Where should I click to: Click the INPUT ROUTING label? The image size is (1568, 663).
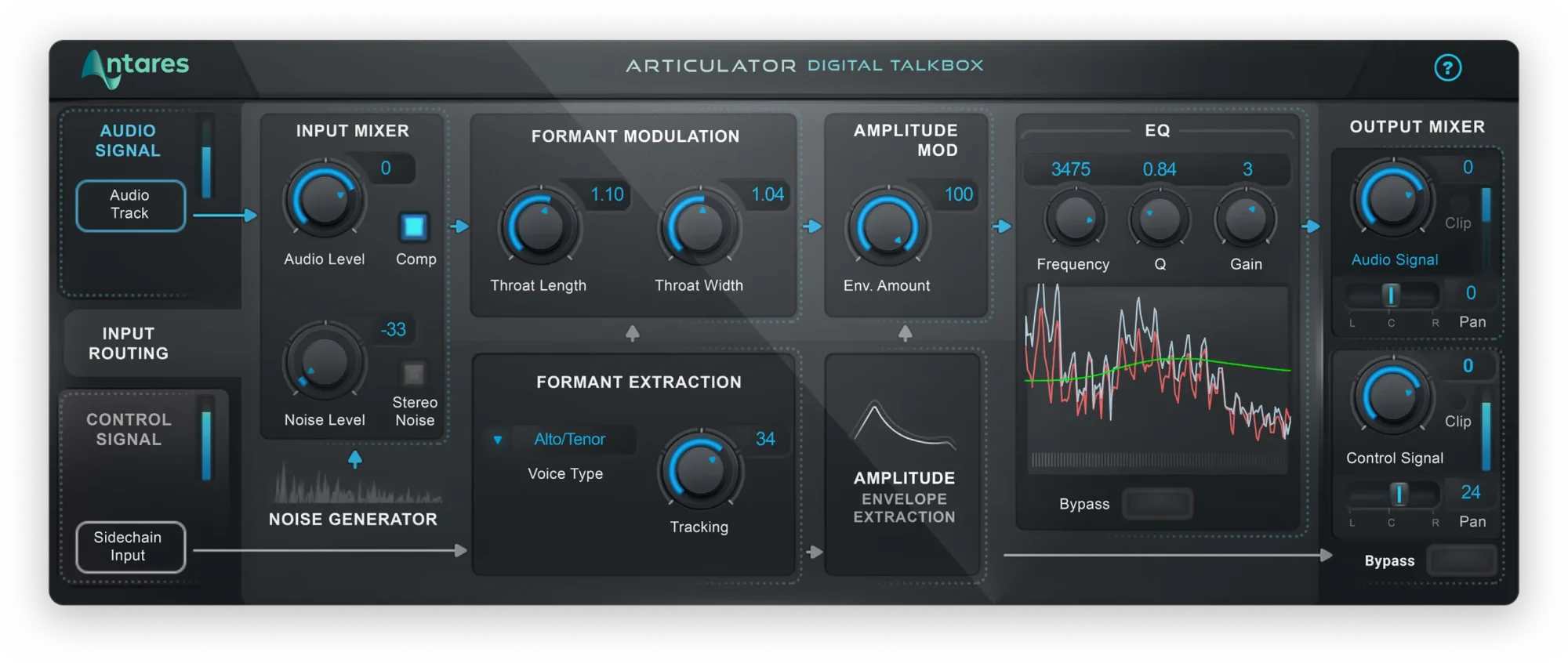[x=129, y=343]
